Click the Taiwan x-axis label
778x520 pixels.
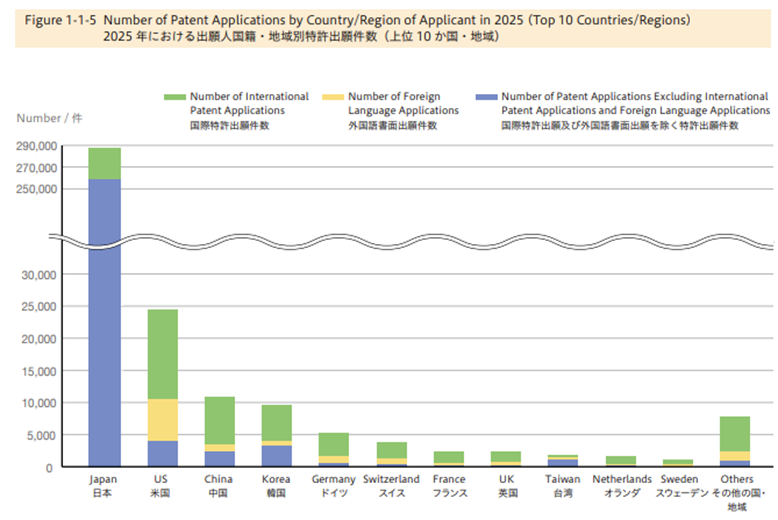coord(563,486)
